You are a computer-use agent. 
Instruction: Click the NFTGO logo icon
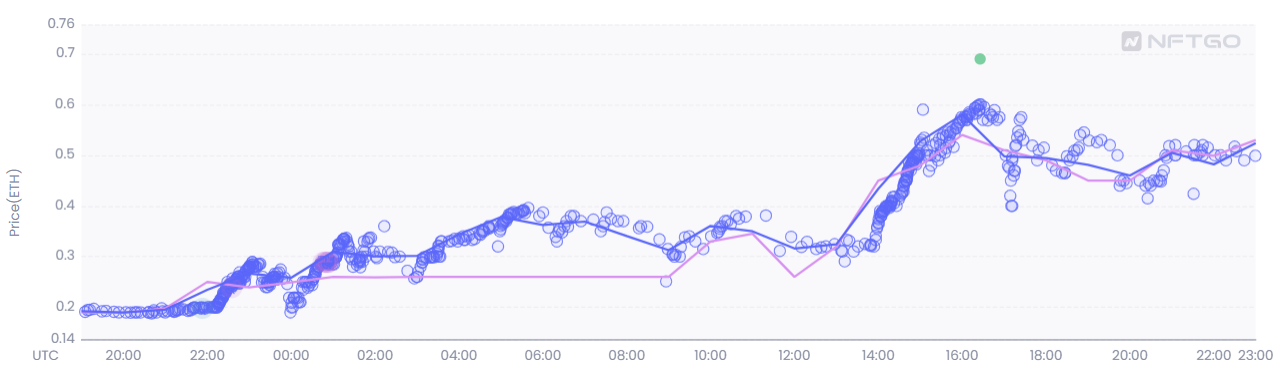[x=1132, y=41]
